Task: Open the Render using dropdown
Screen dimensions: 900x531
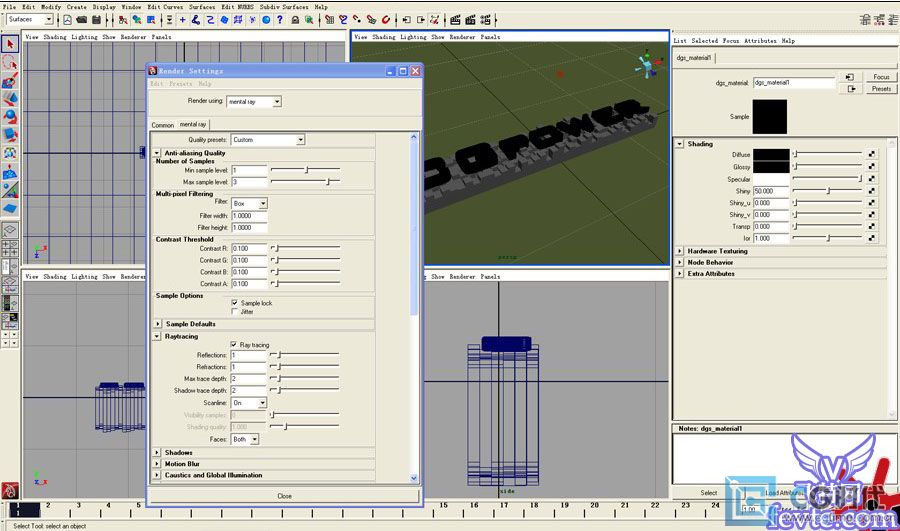Action: point(254,102)
